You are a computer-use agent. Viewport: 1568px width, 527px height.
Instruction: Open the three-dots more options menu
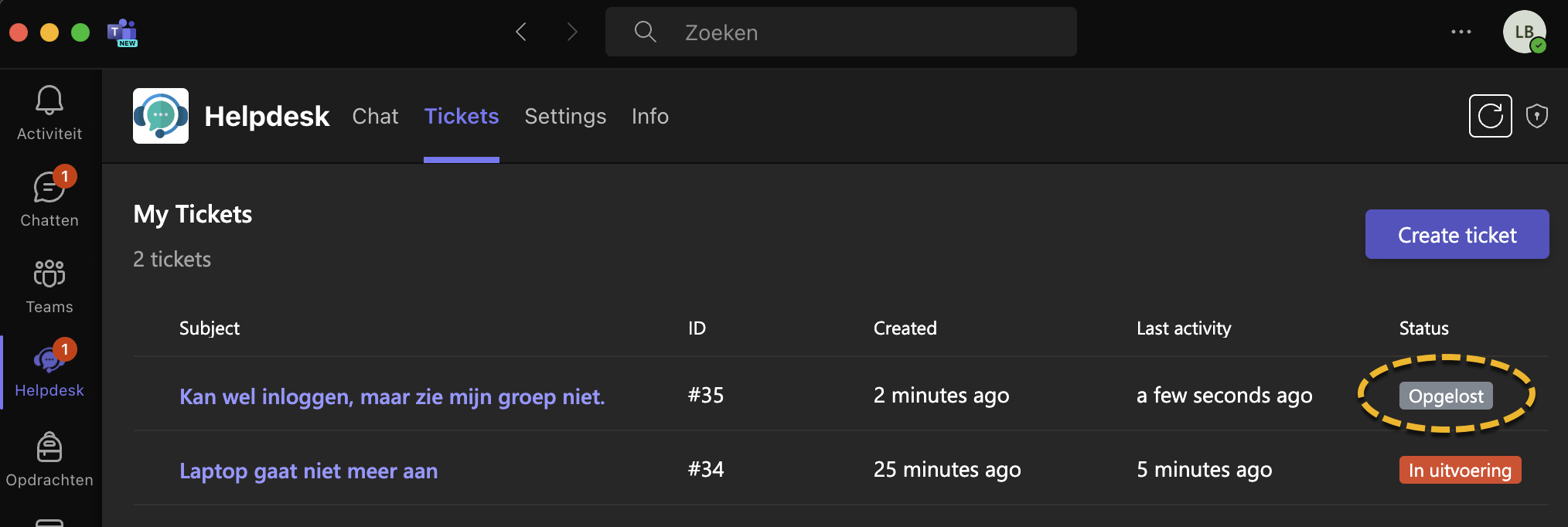(1461, 32)
